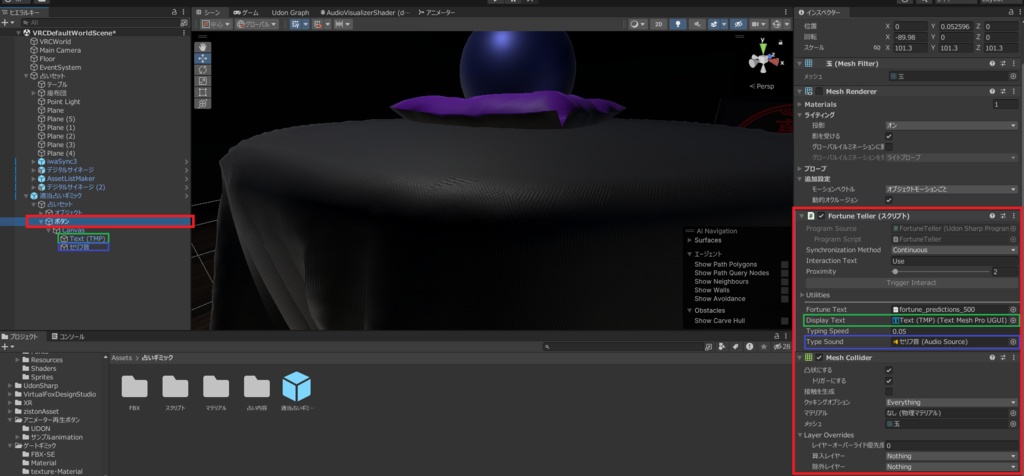Image resolution: width=1024 pixels, height=476 pixels.
Task: Select the combined Transform tool
Action: click(x=202, y=103)
